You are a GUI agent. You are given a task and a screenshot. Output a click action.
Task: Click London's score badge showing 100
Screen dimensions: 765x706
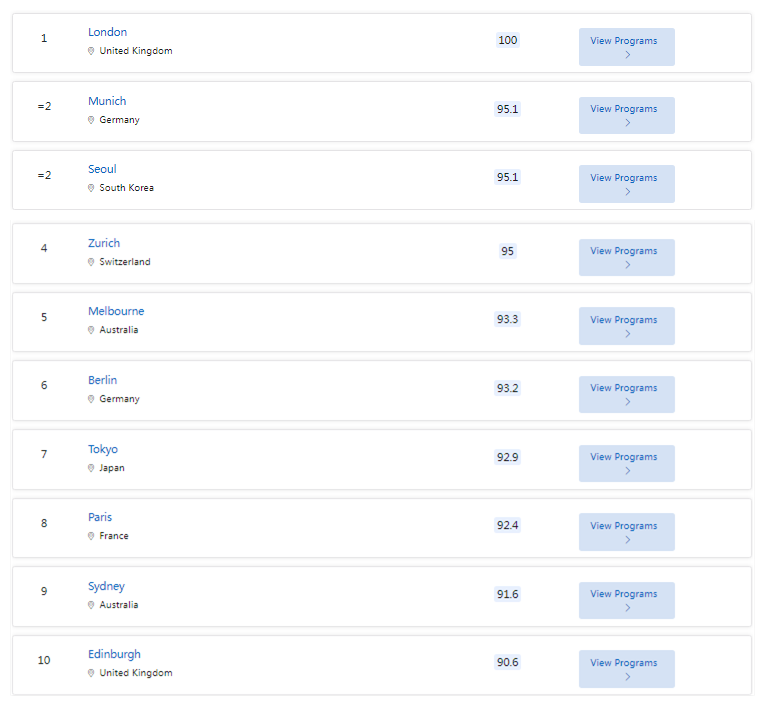pos(508,40)
